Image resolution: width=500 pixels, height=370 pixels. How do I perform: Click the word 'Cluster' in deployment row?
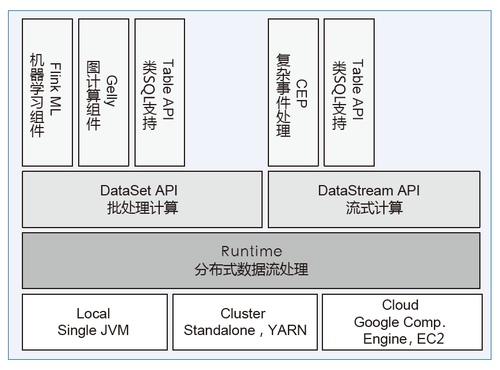[x=243, y=313]
